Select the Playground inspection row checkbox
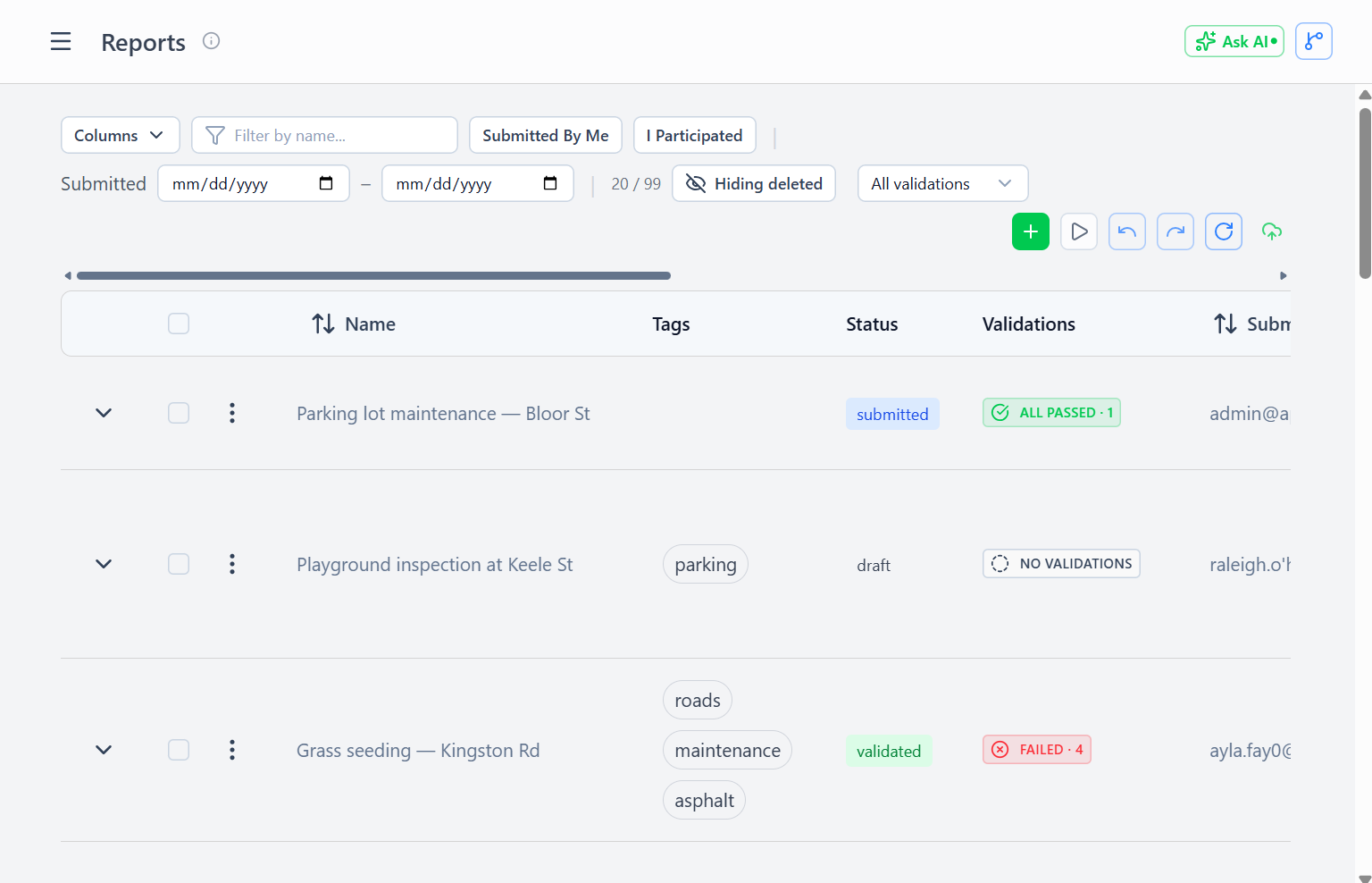Viewport: 1372px width, 883px height. coord(179,564)
